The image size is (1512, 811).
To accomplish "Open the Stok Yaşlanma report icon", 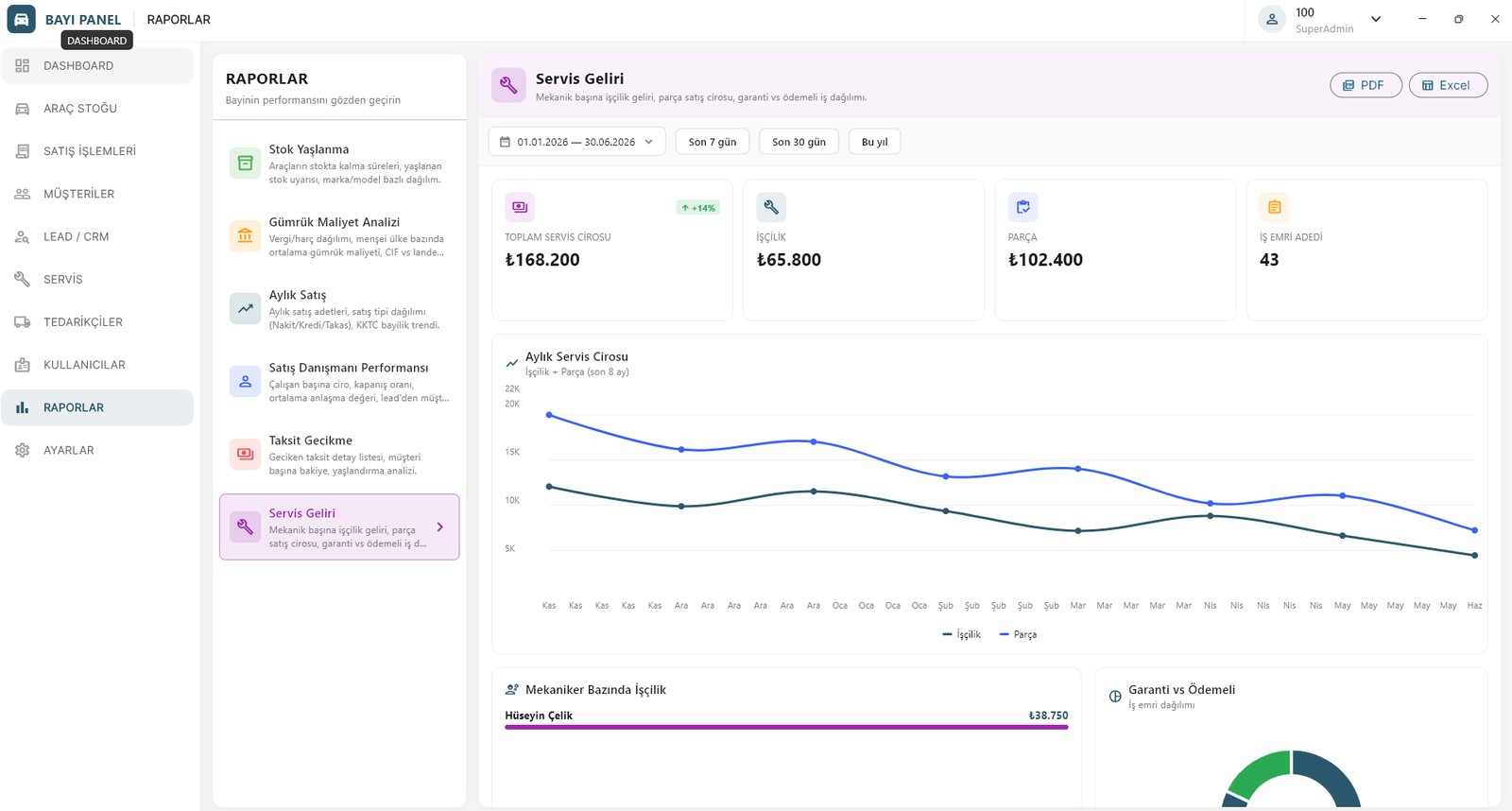I will (x=245, y=164).
